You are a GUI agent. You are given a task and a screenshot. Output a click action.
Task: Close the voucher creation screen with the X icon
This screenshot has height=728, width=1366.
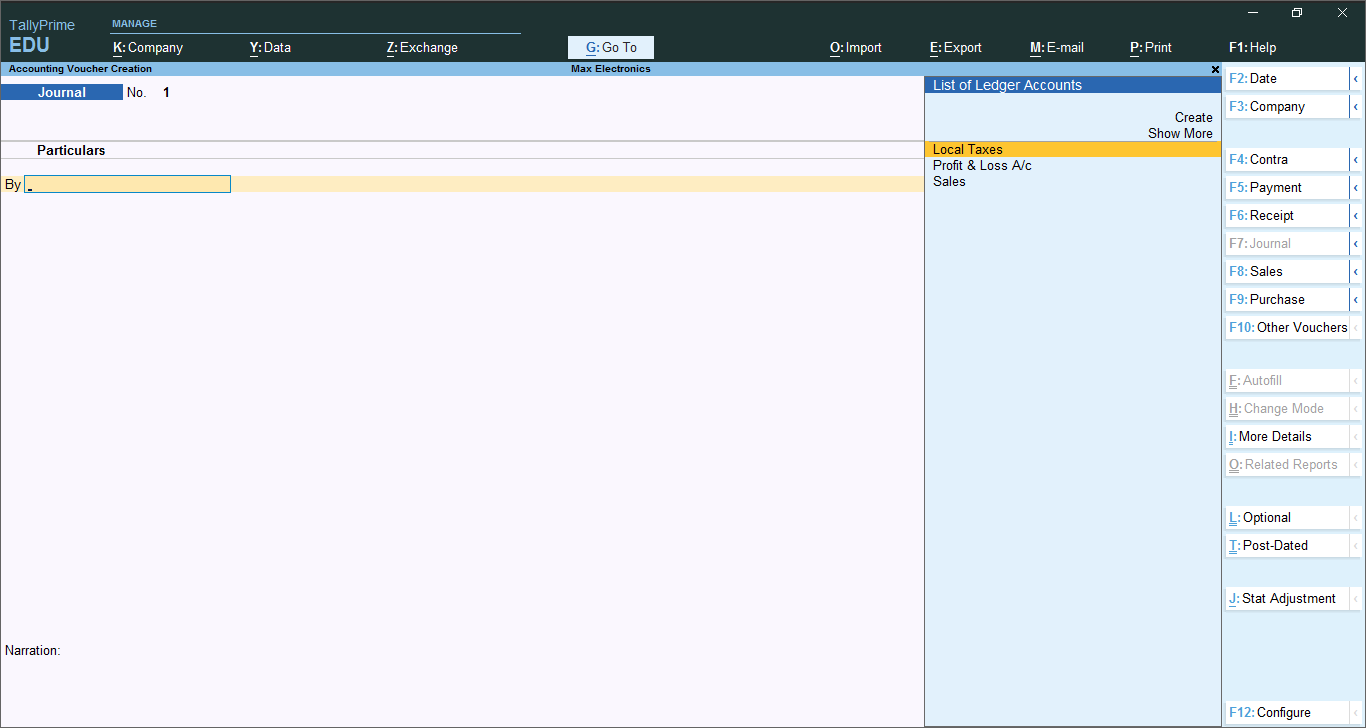tap(1215, 70)
